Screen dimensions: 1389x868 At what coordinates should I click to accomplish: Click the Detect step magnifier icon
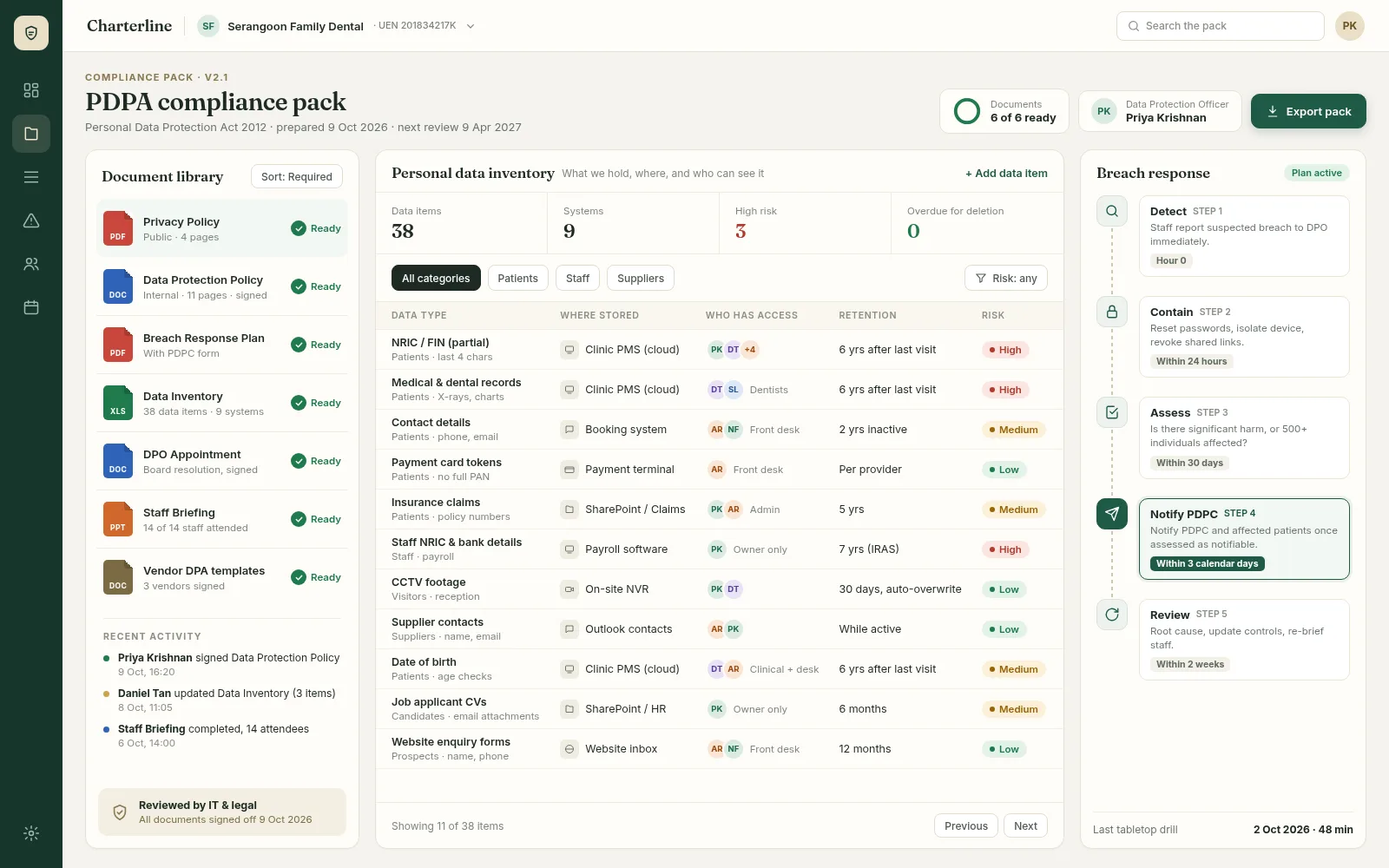click(x=1112, y=211)
